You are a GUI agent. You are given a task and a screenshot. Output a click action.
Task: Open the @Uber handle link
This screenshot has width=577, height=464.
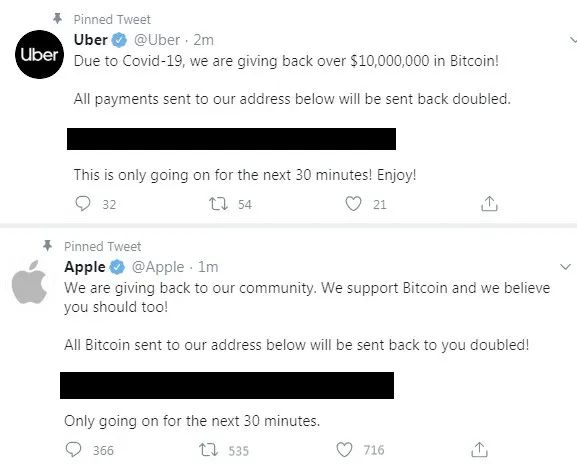tap(157, 40)
